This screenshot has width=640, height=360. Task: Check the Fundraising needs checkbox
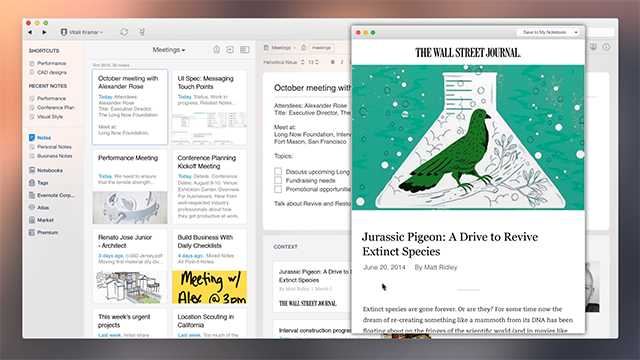coord(278,180)
